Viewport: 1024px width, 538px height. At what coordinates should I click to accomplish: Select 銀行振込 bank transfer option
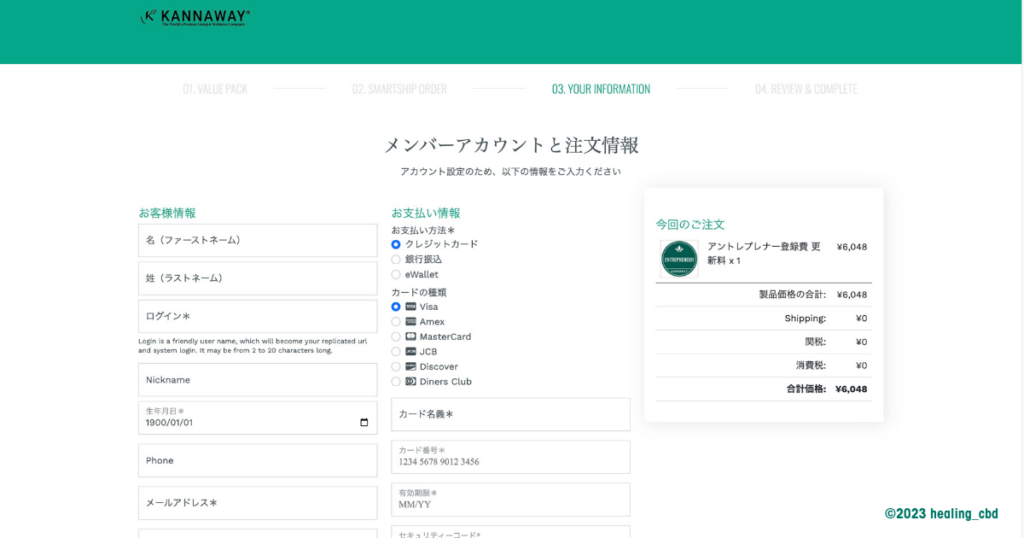pyautogui.click(x=396, y=259)
